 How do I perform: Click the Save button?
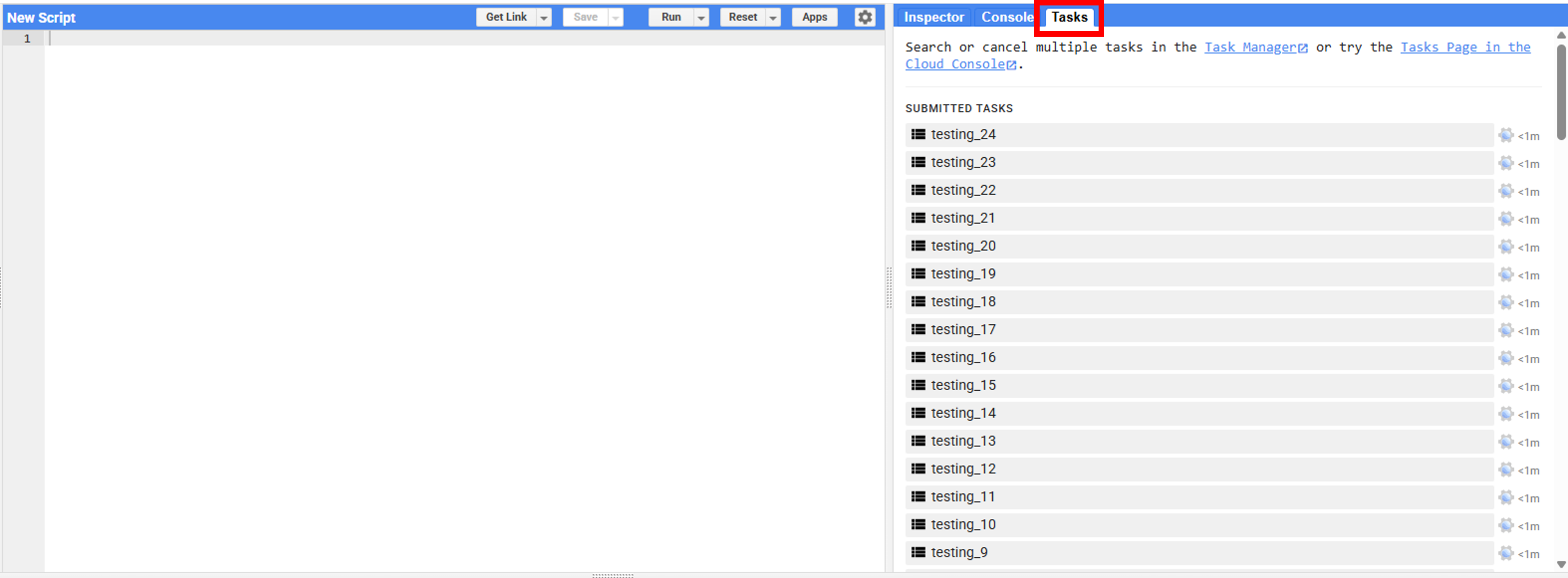(x=585, y=17)
